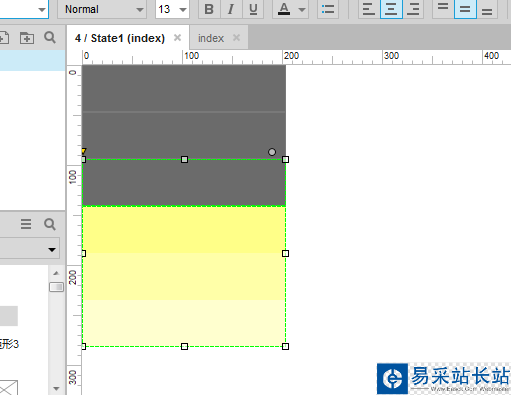Select the bright yellow rectangle
This screenshot has height=395, width=511.
[184, 230]
